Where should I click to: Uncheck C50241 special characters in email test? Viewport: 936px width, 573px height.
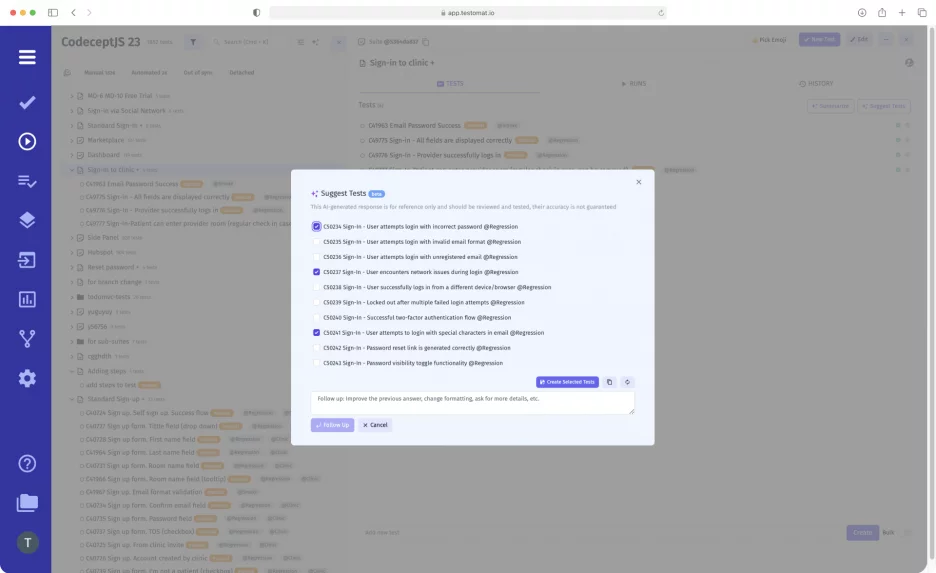point(317,332)
